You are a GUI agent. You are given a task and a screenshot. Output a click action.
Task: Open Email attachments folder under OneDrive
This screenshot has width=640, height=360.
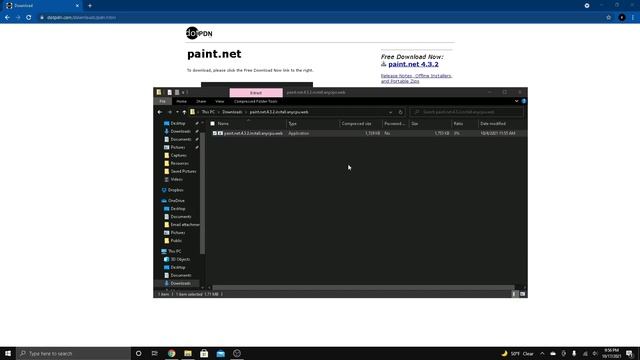(x=184, y=224)
